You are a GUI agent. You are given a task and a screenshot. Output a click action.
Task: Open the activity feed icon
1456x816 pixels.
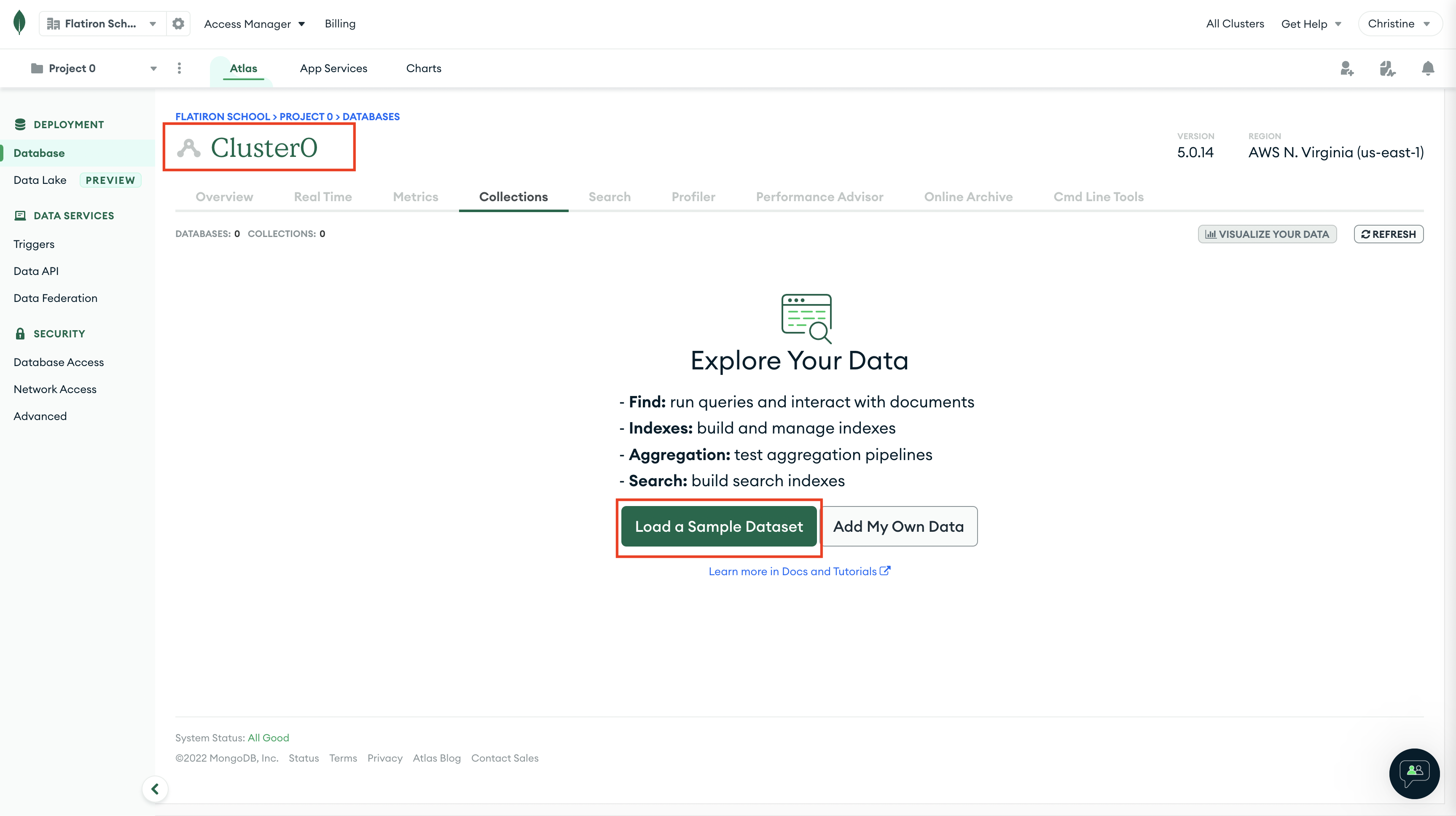[x=1388, y=68]
